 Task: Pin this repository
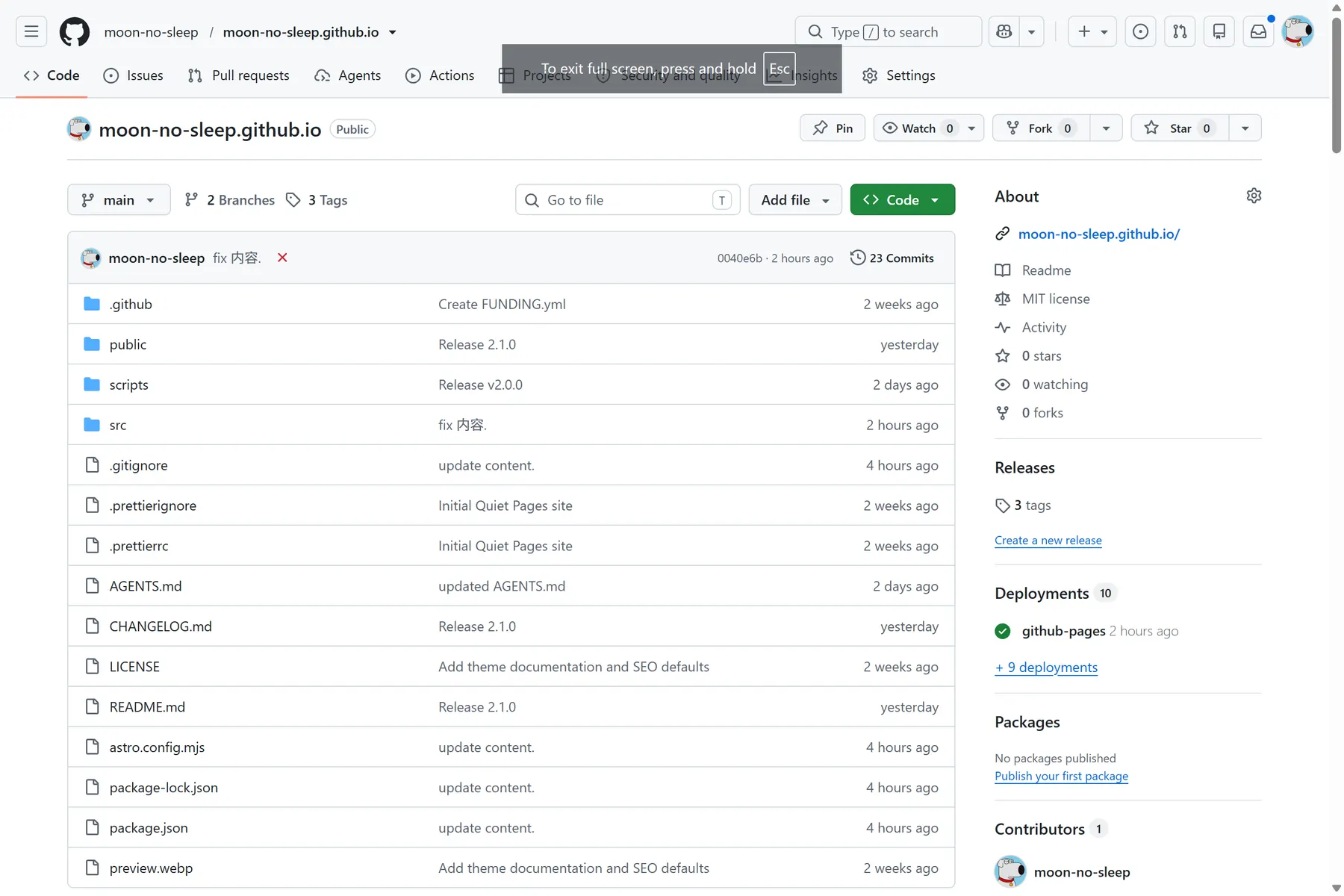[833, 128]
